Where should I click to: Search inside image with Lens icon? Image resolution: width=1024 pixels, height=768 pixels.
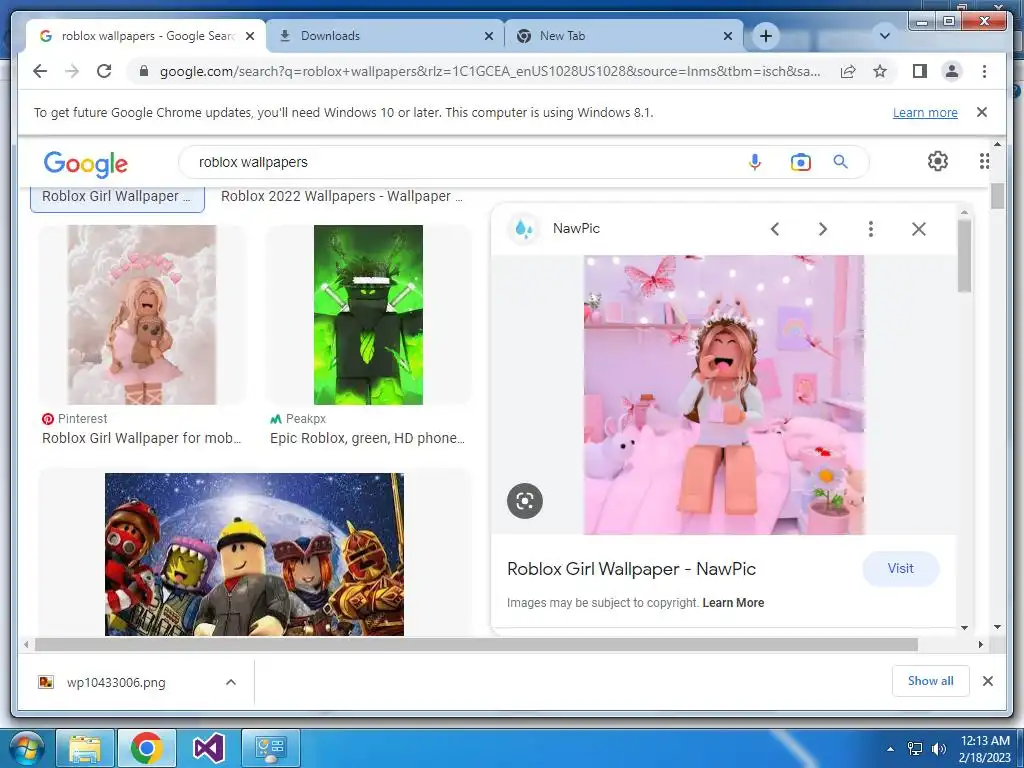525,501
